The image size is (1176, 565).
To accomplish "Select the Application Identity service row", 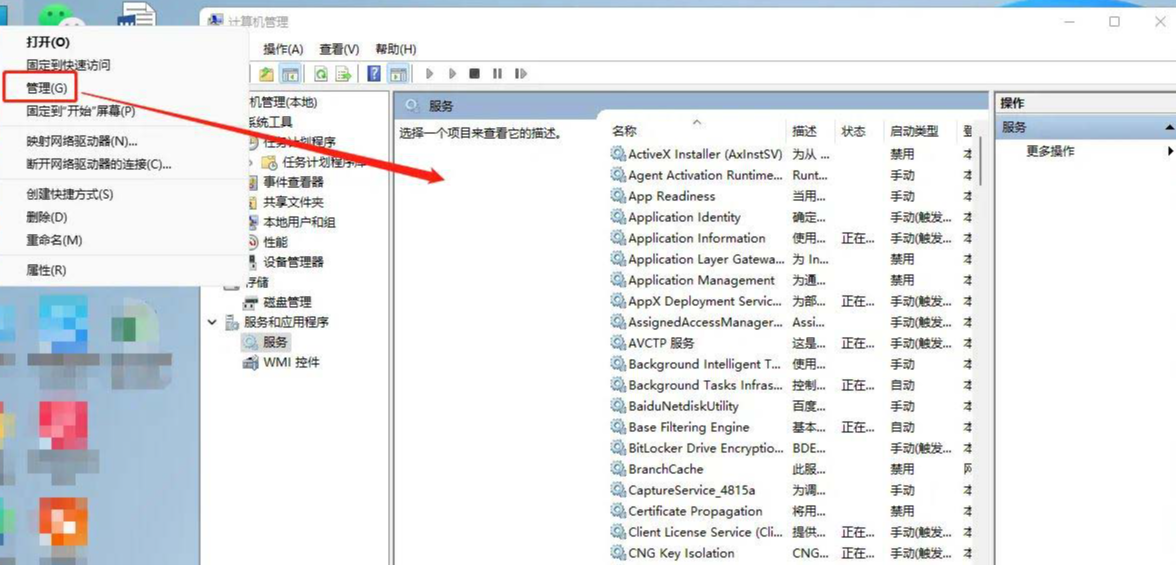I will [x=790, y=217].
